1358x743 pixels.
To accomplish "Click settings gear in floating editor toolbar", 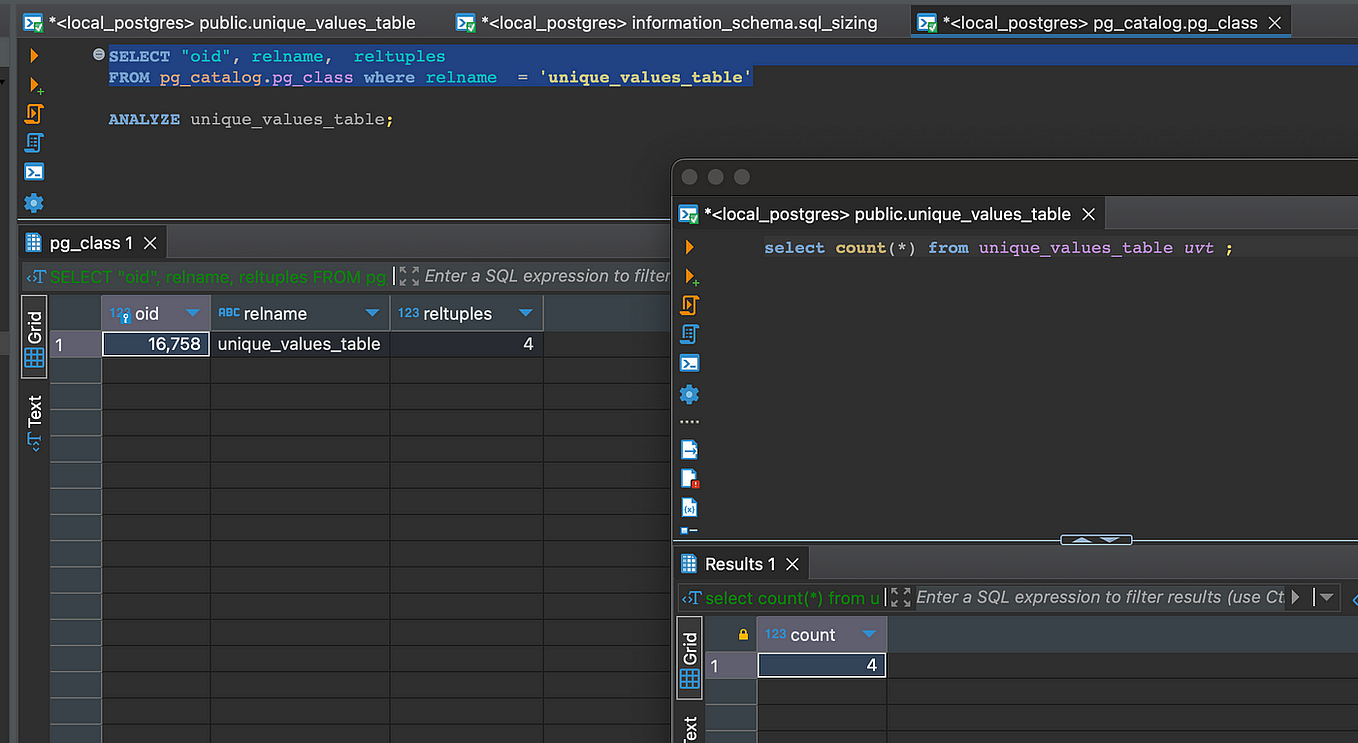I will point(689,394).
